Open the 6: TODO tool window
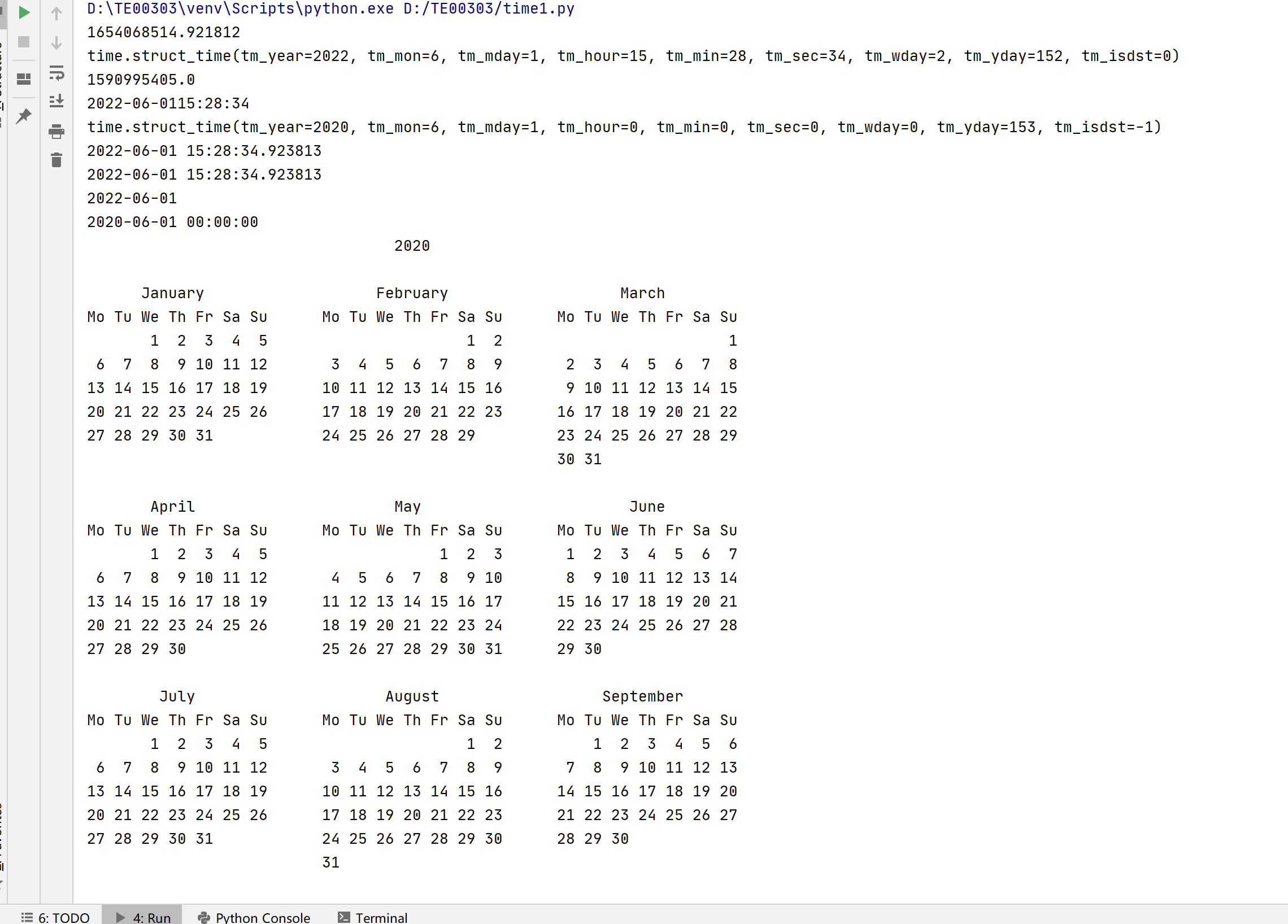The image size is (1288, 924). tap(56, 917)
